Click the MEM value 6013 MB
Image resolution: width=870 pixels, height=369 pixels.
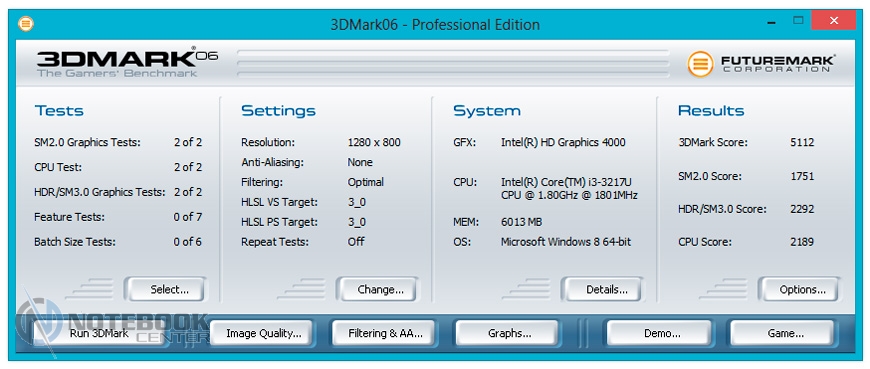(x=522, y=222)
